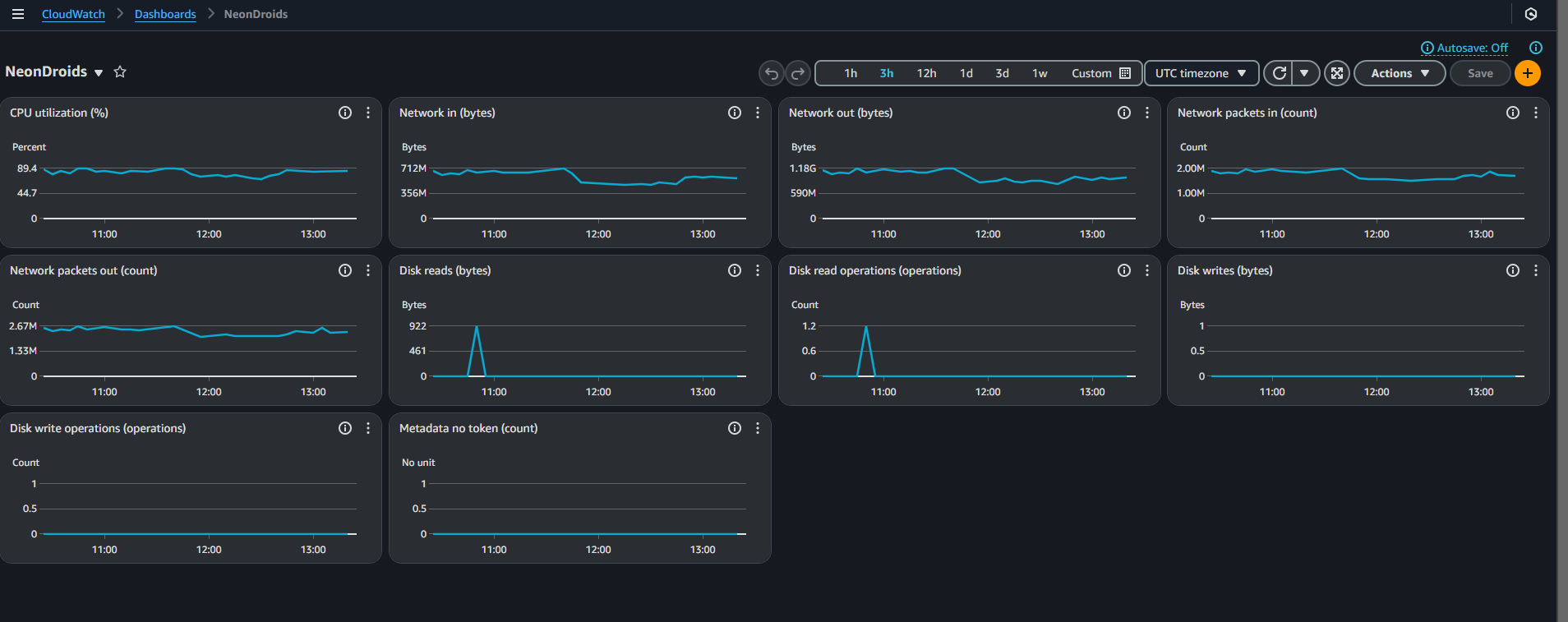Open Disk reads widget options menu
The width and height of the screenshot is (1568, 622).
758,270
